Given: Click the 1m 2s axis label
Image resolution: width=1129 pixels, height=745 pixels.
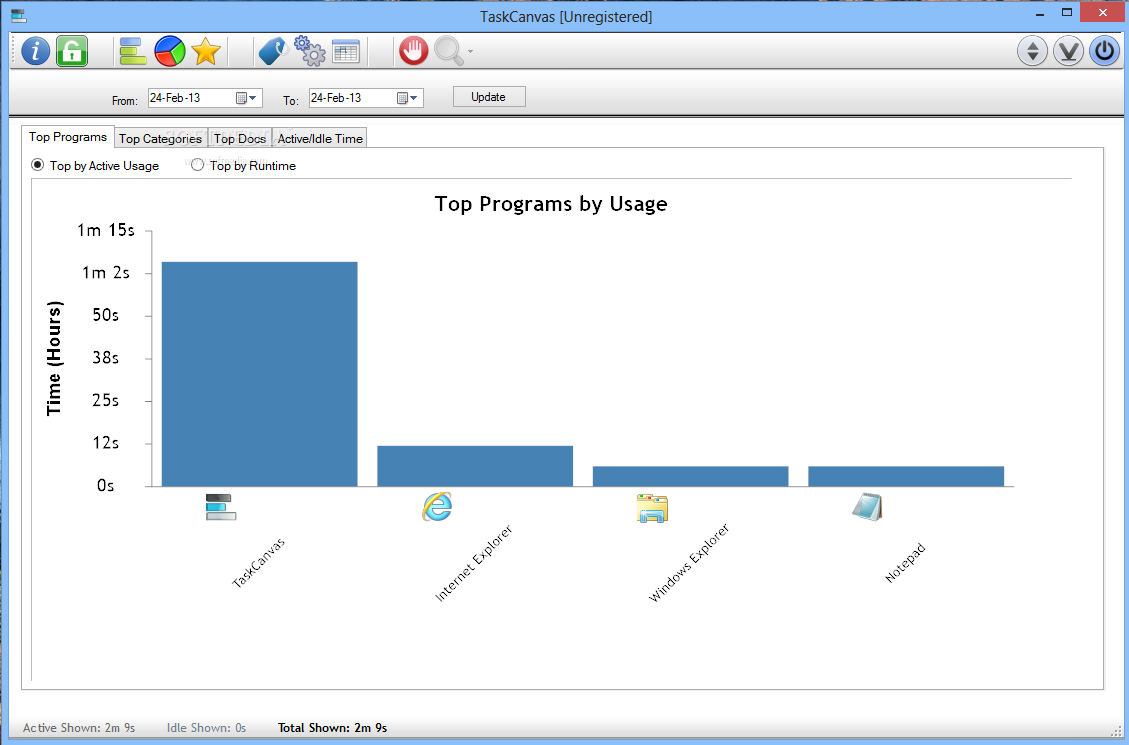Looking at the screenshot, I should (106, 273).
